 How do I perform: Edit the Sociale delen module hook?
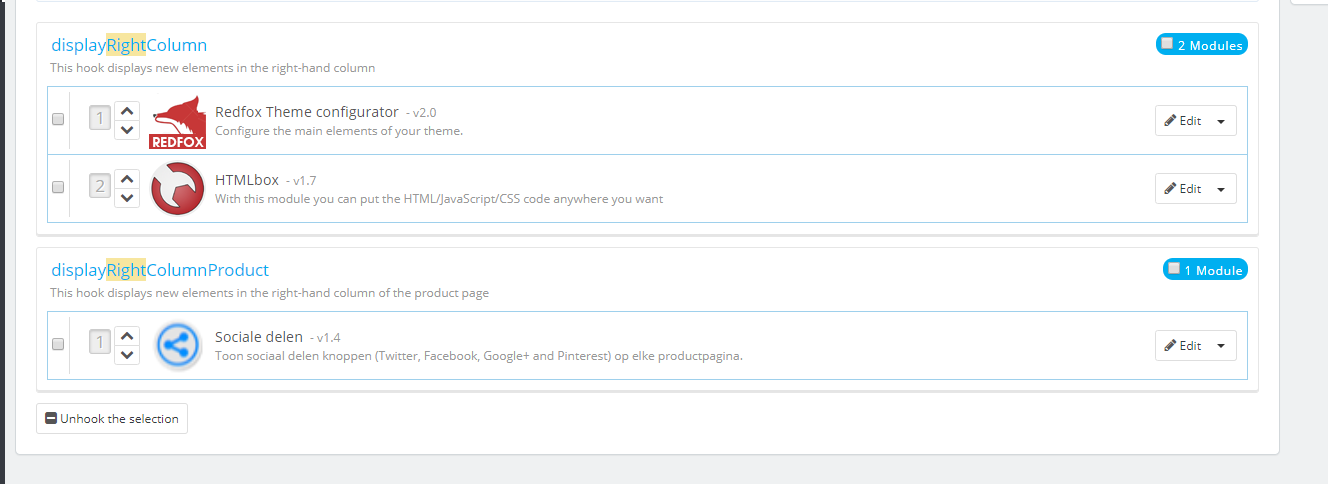(1182, 346)
